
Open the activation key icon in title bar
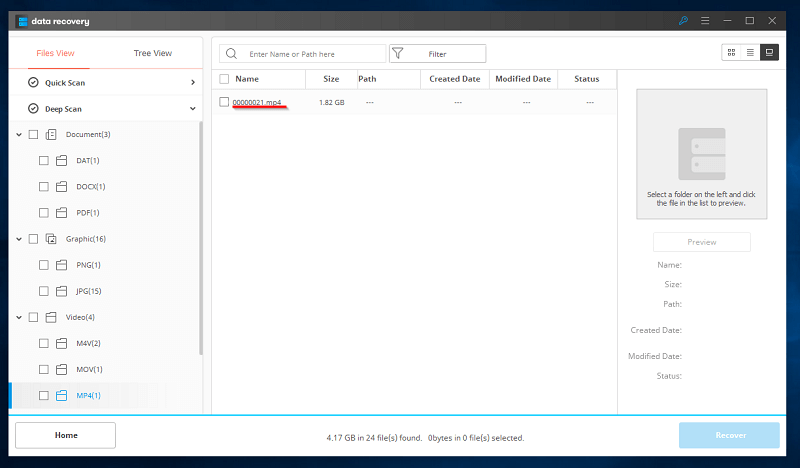[x=683, y=21]
